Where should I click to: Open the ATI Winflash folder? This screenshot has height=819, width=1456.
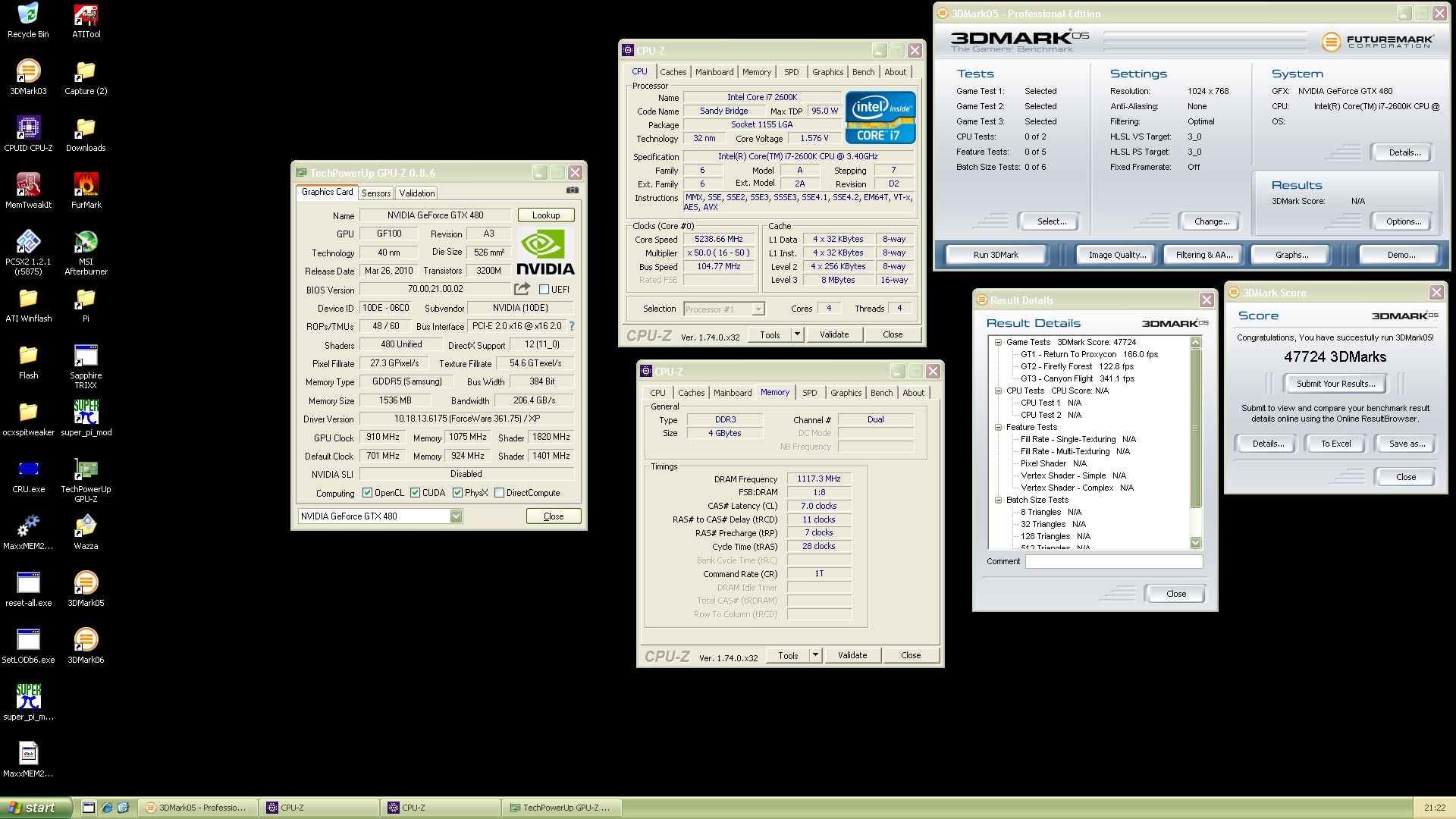pyautogui.click(x=28, y=305)
